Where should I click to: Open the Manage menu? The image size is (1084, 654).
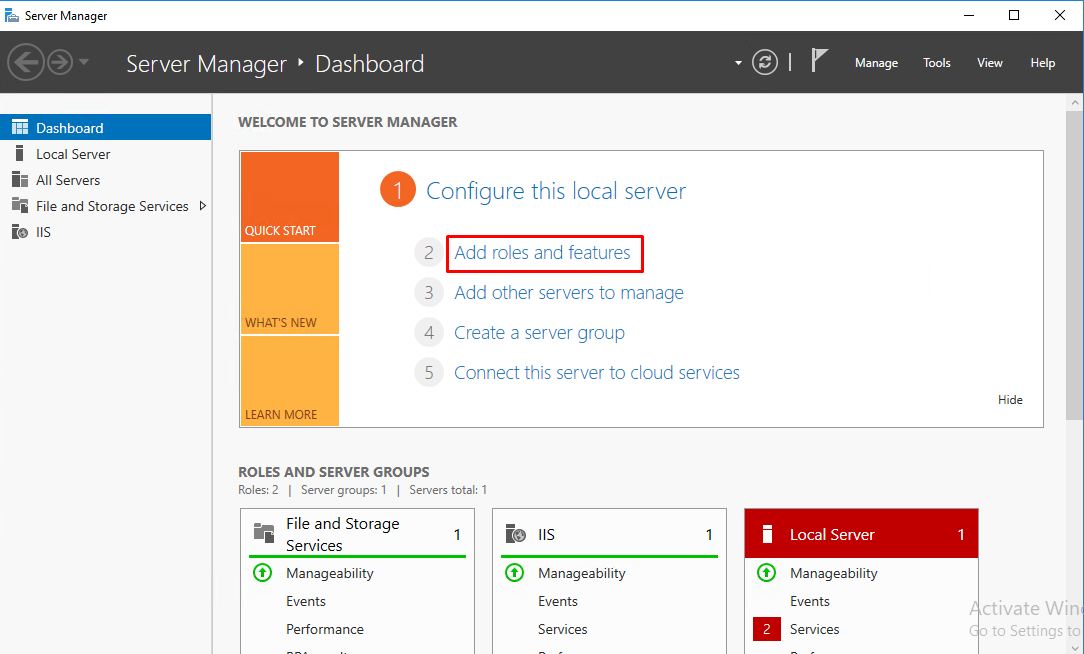coord(876,63)
